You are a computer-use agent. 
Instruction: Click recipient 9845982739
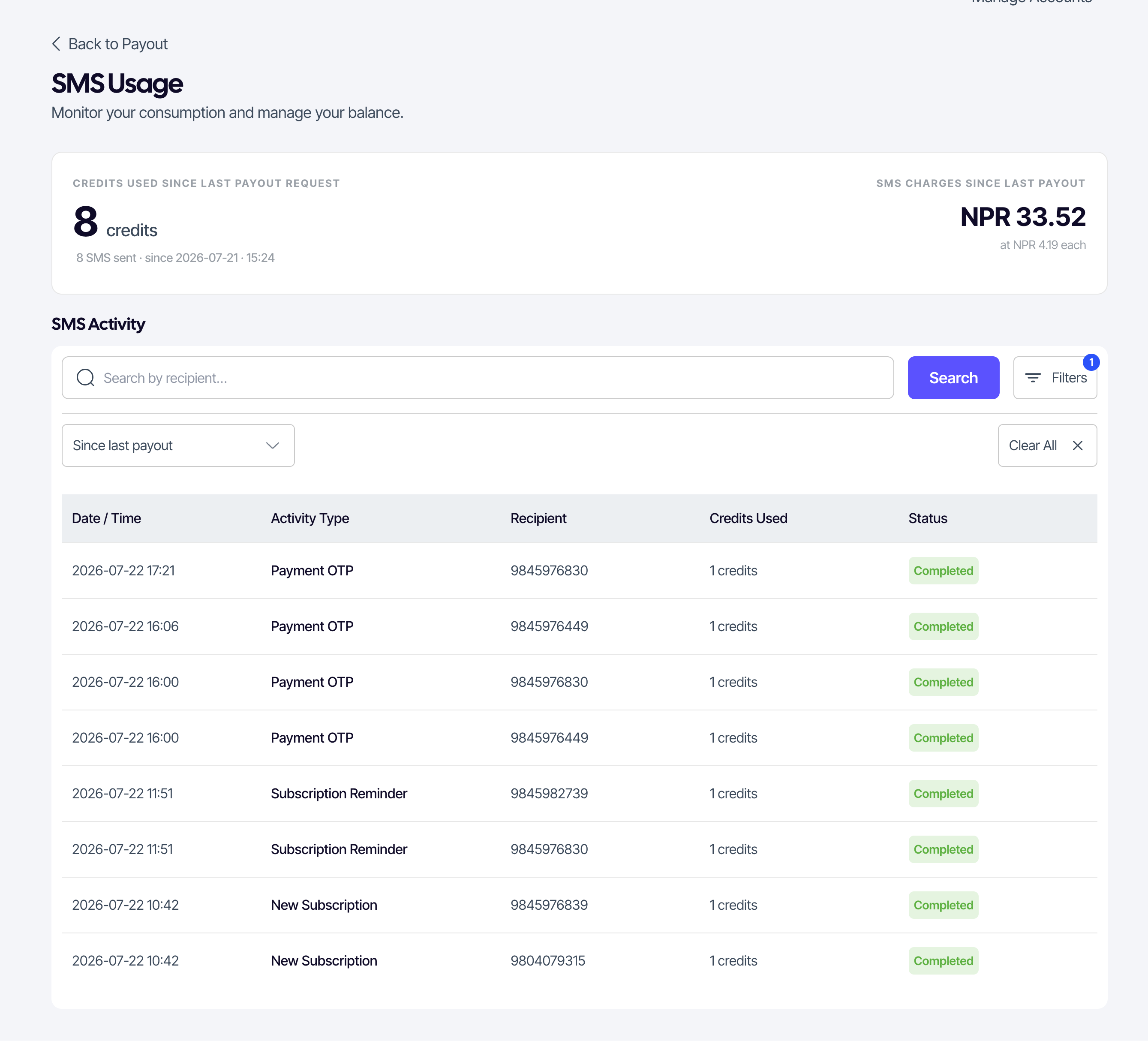[549, 793]
